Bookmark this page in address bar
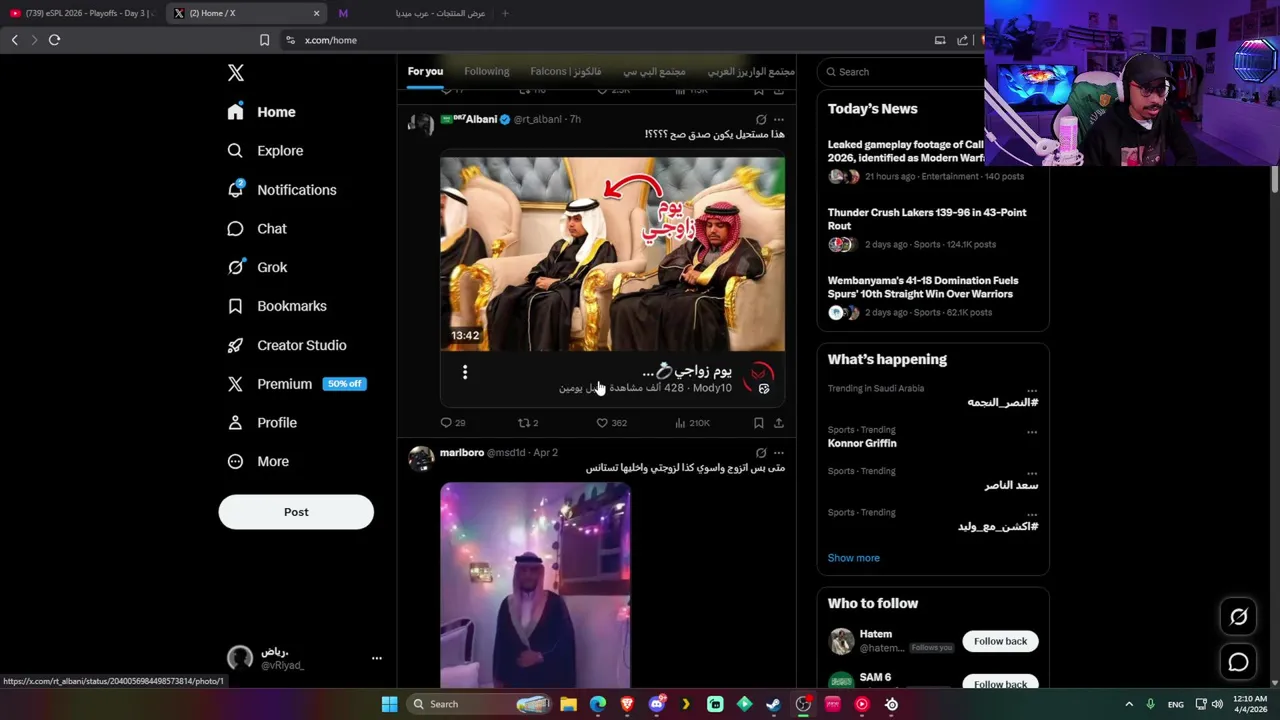1280x720 pixels. coord(264,40)
